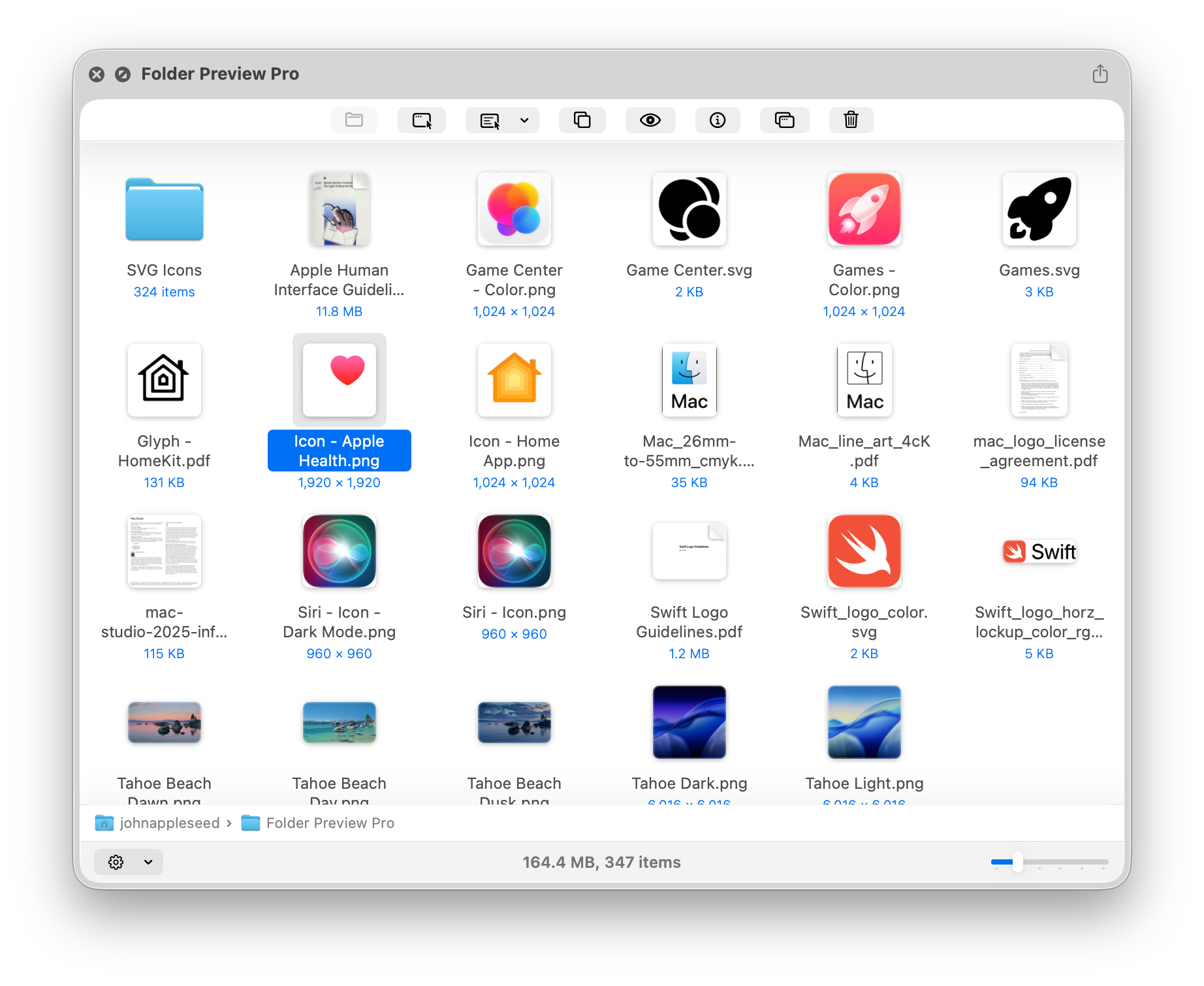Select Mac_26mm-to-55mm_cmyk file icon
Screen dimensions: 1204x986
(689, 380)
